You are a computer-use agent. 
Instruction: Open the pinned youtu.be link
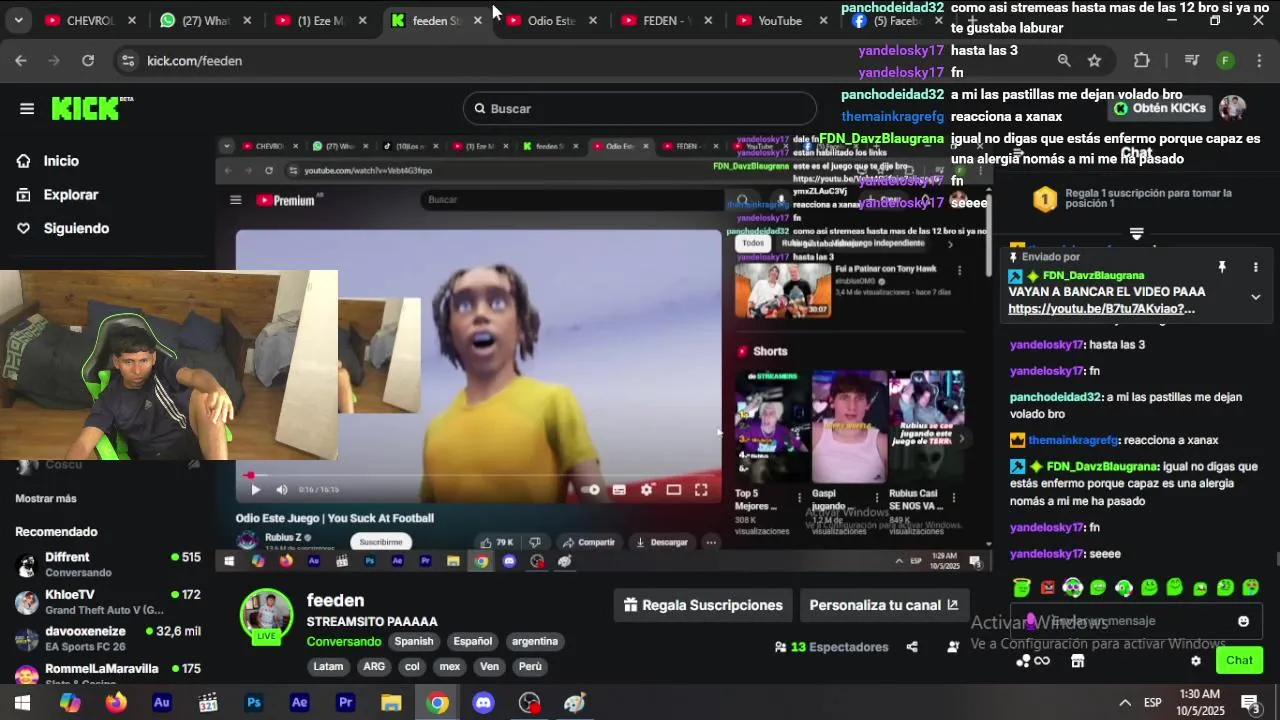[1101, 309]
